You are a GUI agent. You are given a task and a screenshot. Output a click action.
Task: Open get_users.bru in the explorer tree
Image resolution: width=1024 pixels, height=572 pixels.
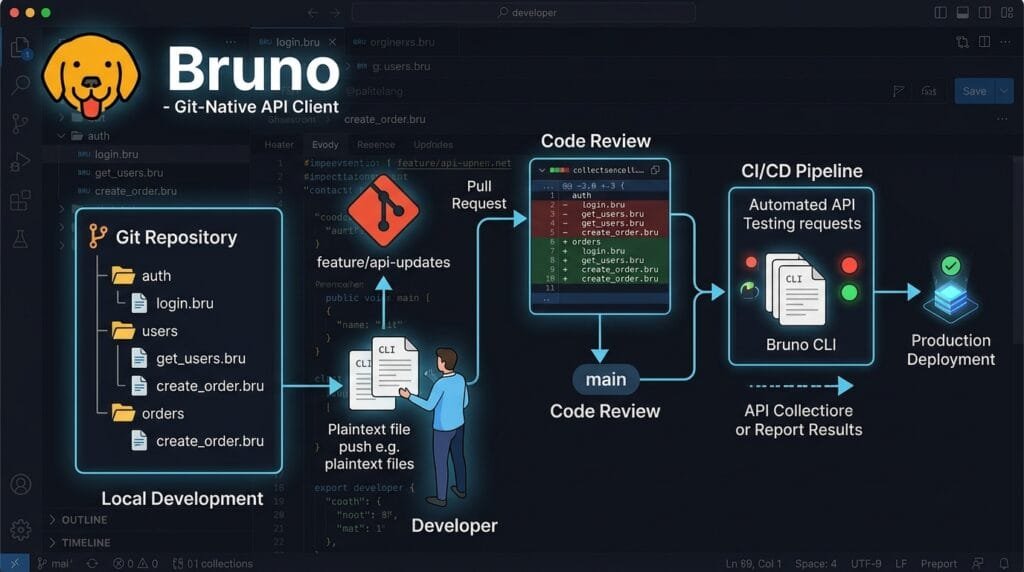pyautogui.click(x=129, y=172)
